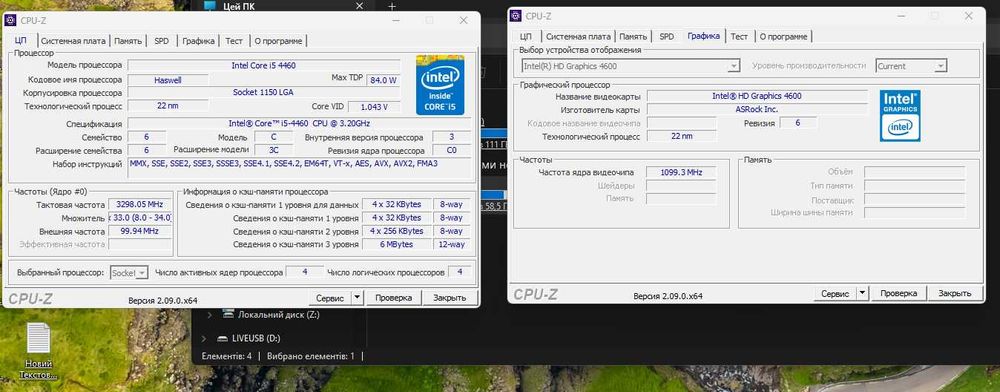The width and height of the screenshot is (1000, 392).
Task: Close the processor CPU-Z window with X
Action: point(464,20)
